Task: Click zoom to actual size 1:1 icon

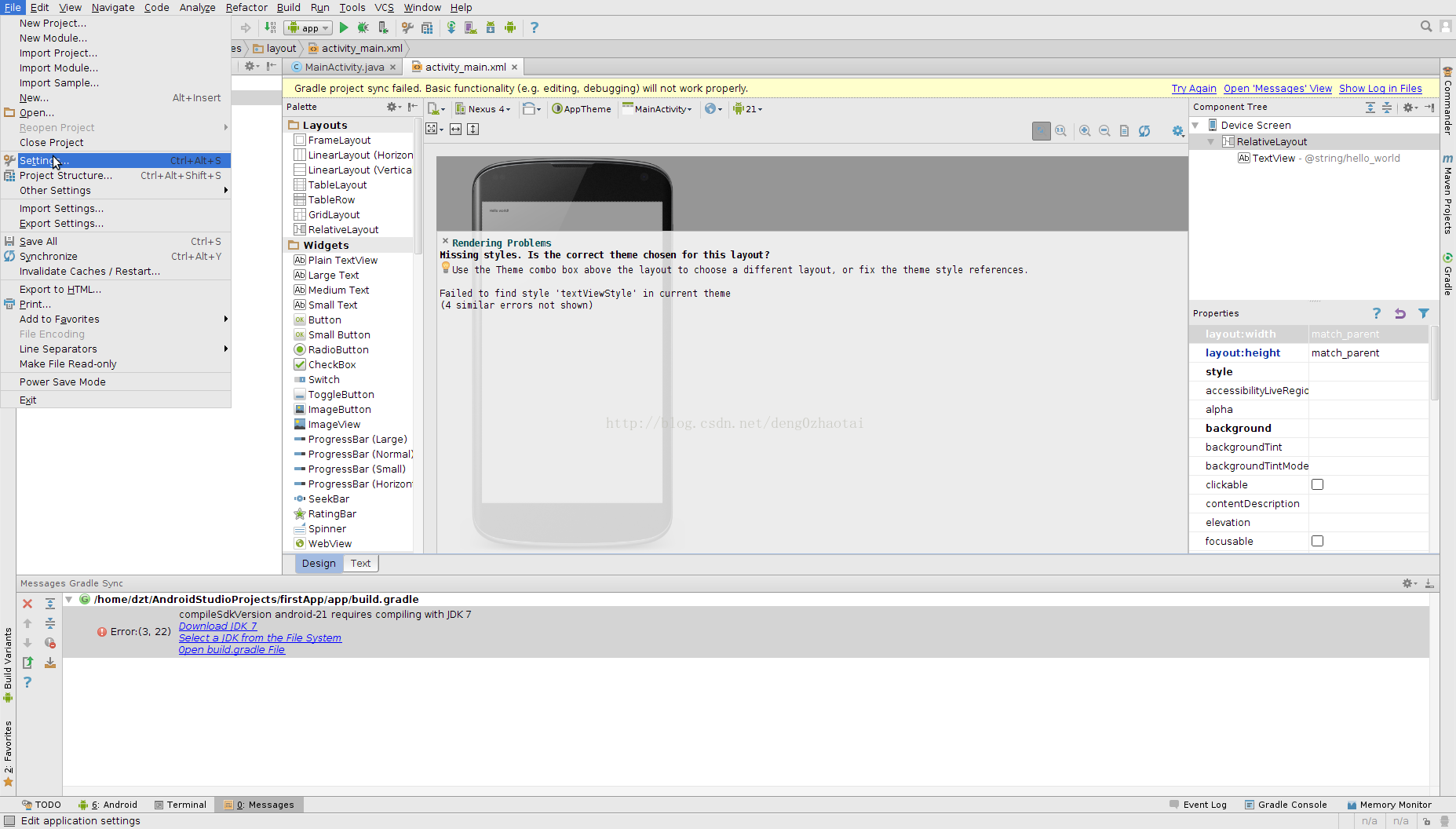Action: pos(1061,131)
